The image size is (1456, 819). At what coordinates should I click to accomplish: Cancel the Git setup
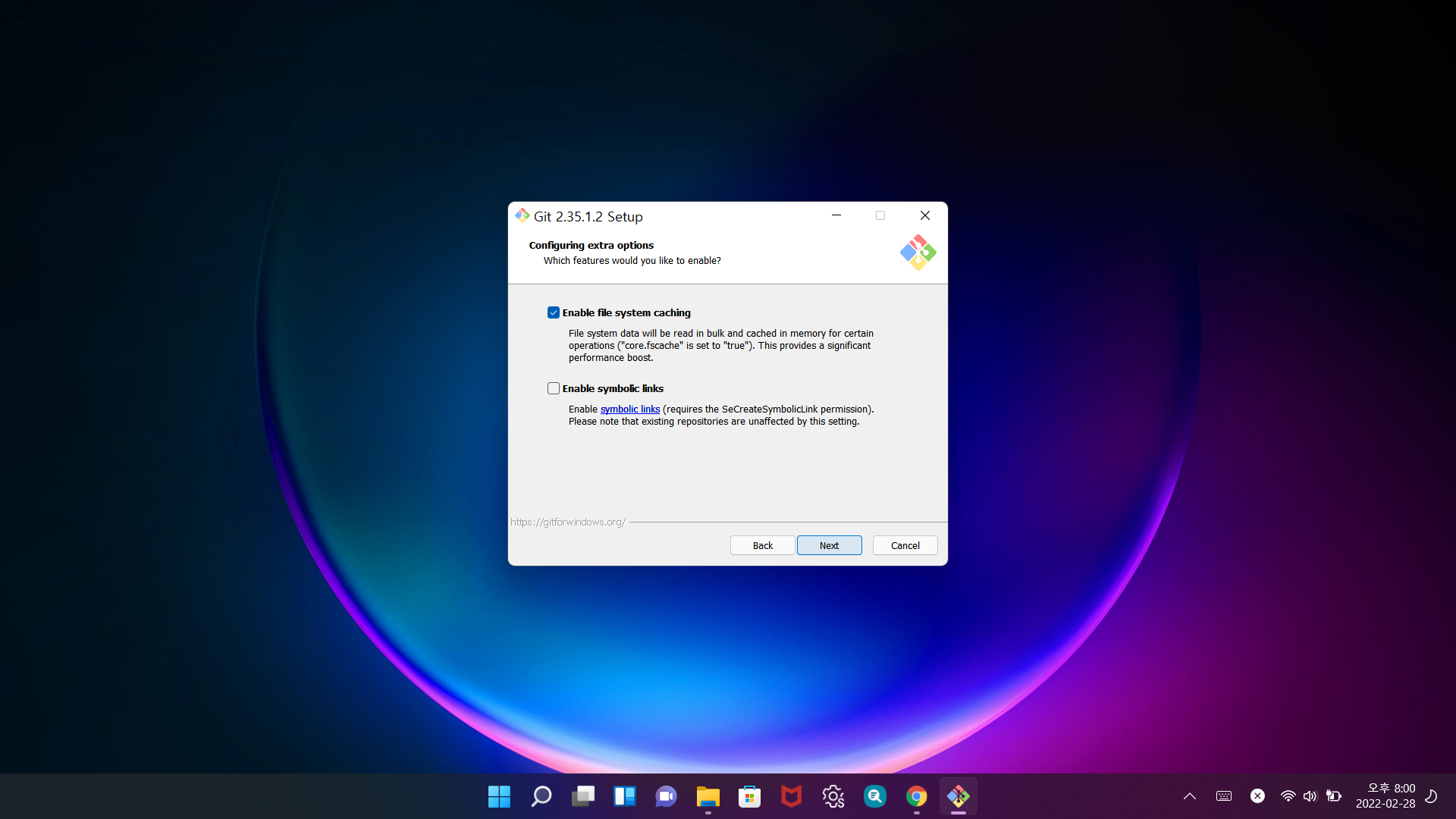pos(905,545)
